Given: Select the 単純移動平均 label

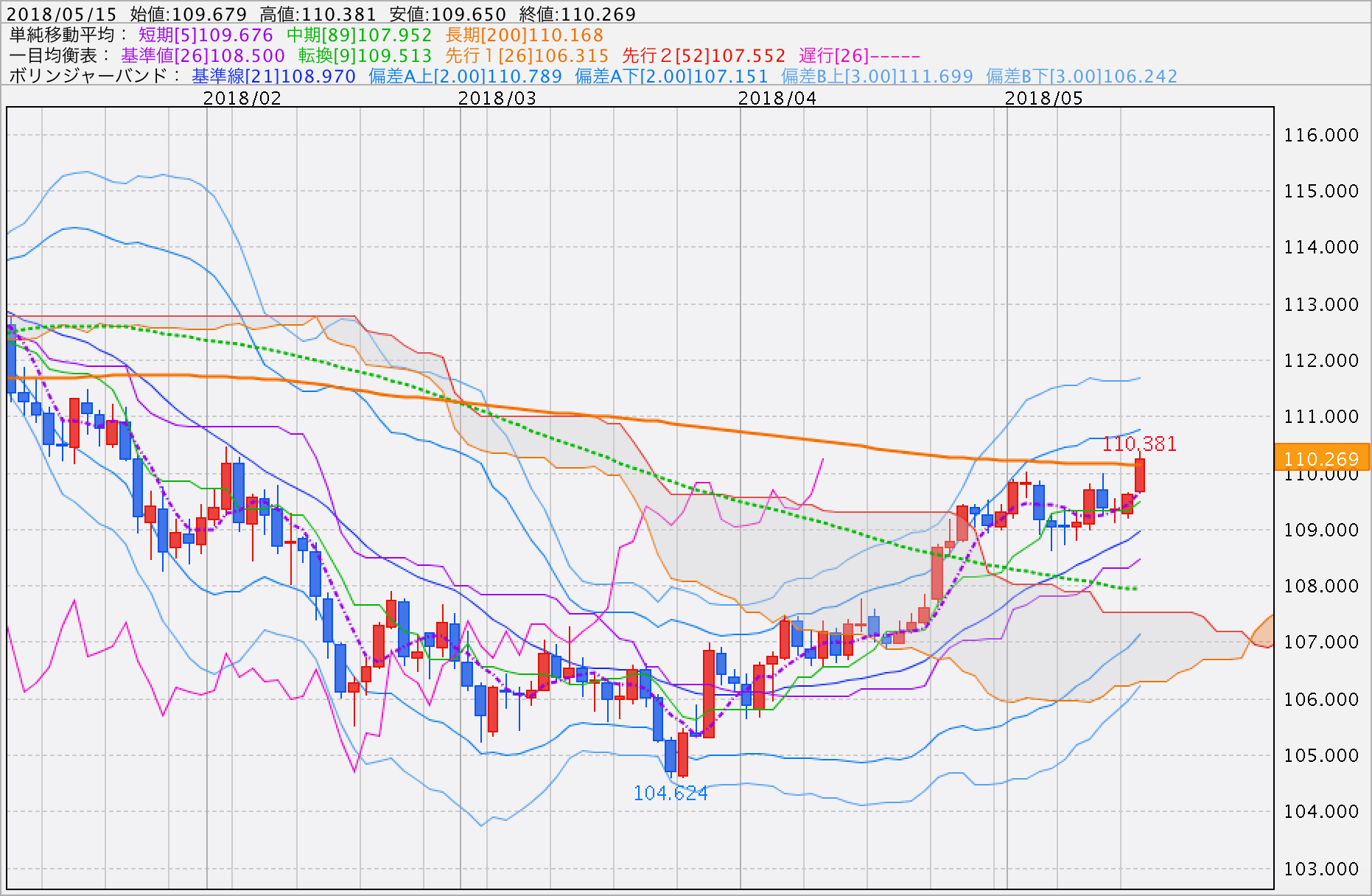Looking at the screenshot, I should pos(68,35).
